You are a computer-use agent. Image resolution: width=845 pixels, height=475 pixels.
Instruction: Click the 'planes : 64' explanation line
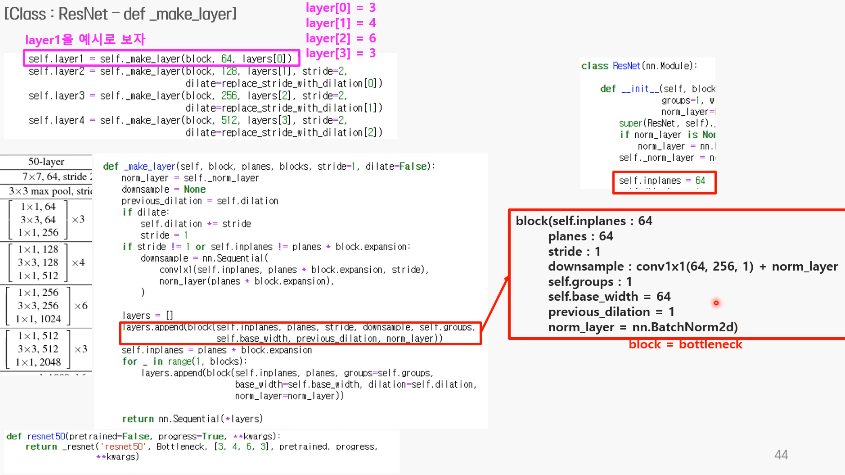581,236
